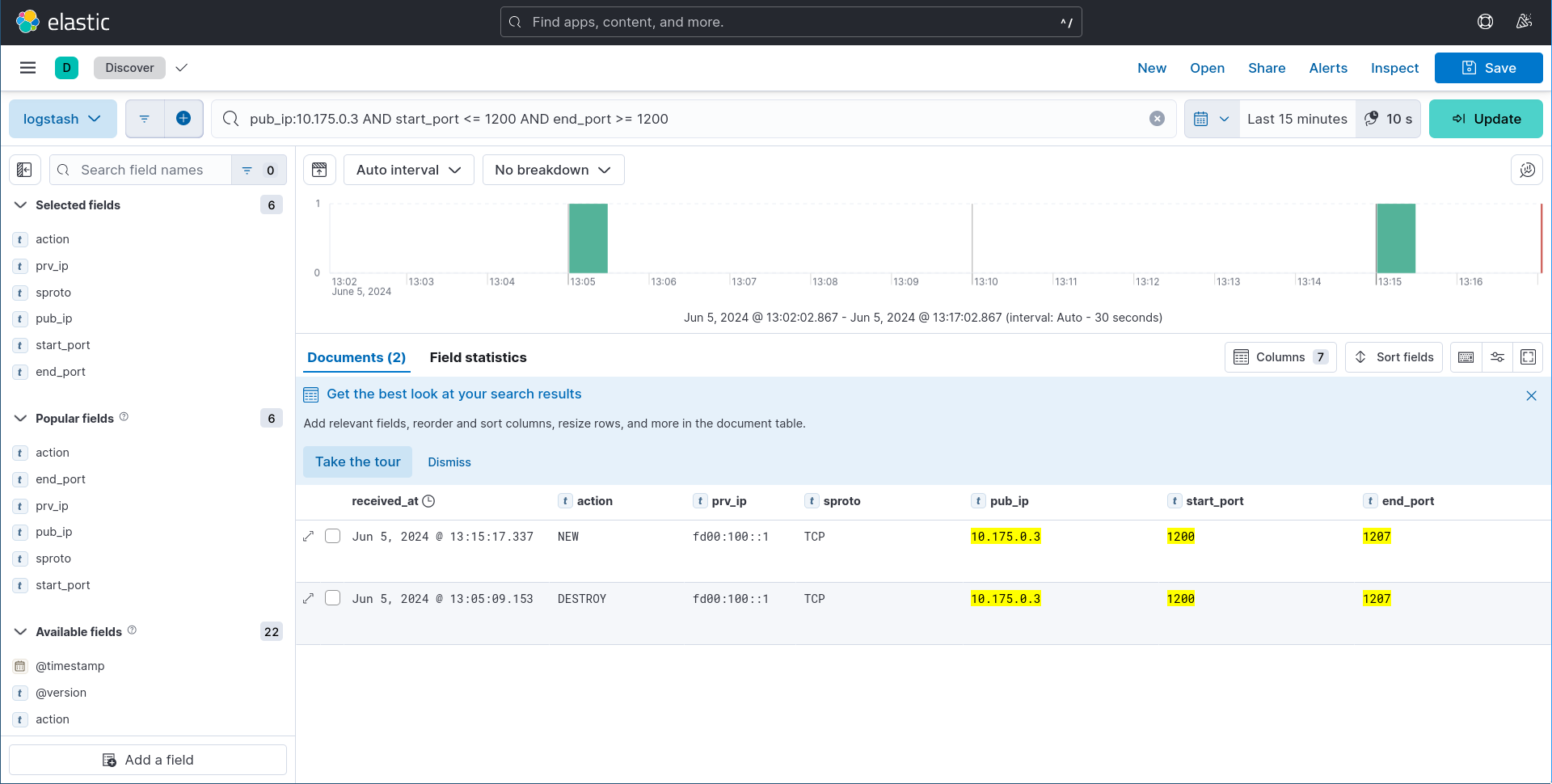Expand the 13:15:17.337 document details
Viewport: 1552px width, 784px height.
coord(308,536)
